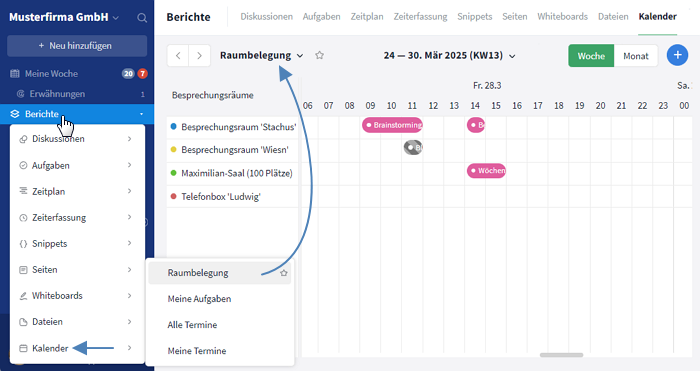The height and width of the screenshot is (371, 700).
Task: Star the Raumbelegung entry in submenu
Action: (283, 273)
